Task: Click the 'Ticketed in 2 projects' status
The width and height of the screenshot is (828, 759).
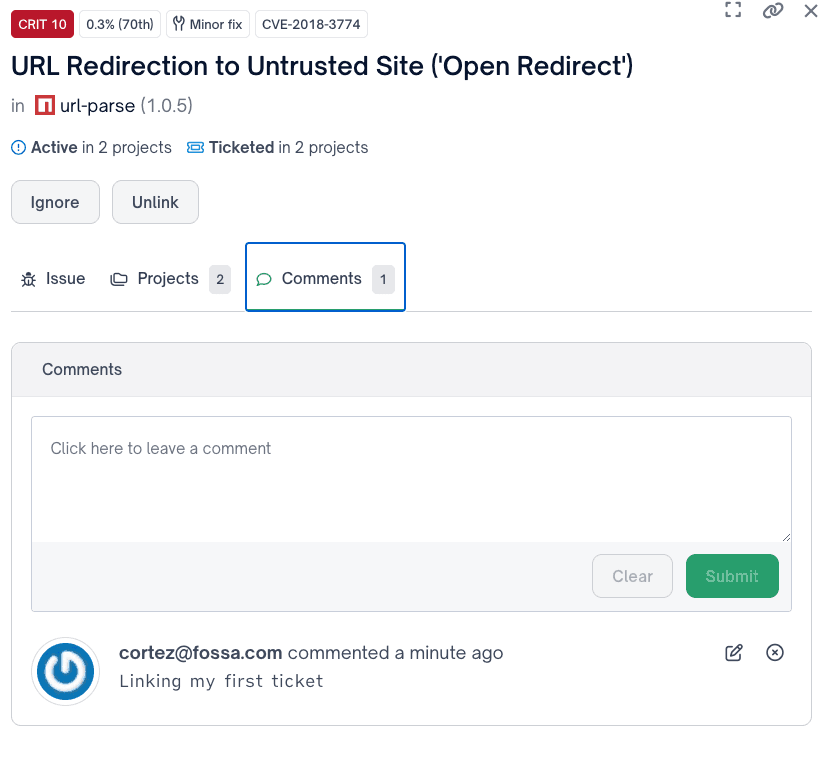Action: pos(278,147)
